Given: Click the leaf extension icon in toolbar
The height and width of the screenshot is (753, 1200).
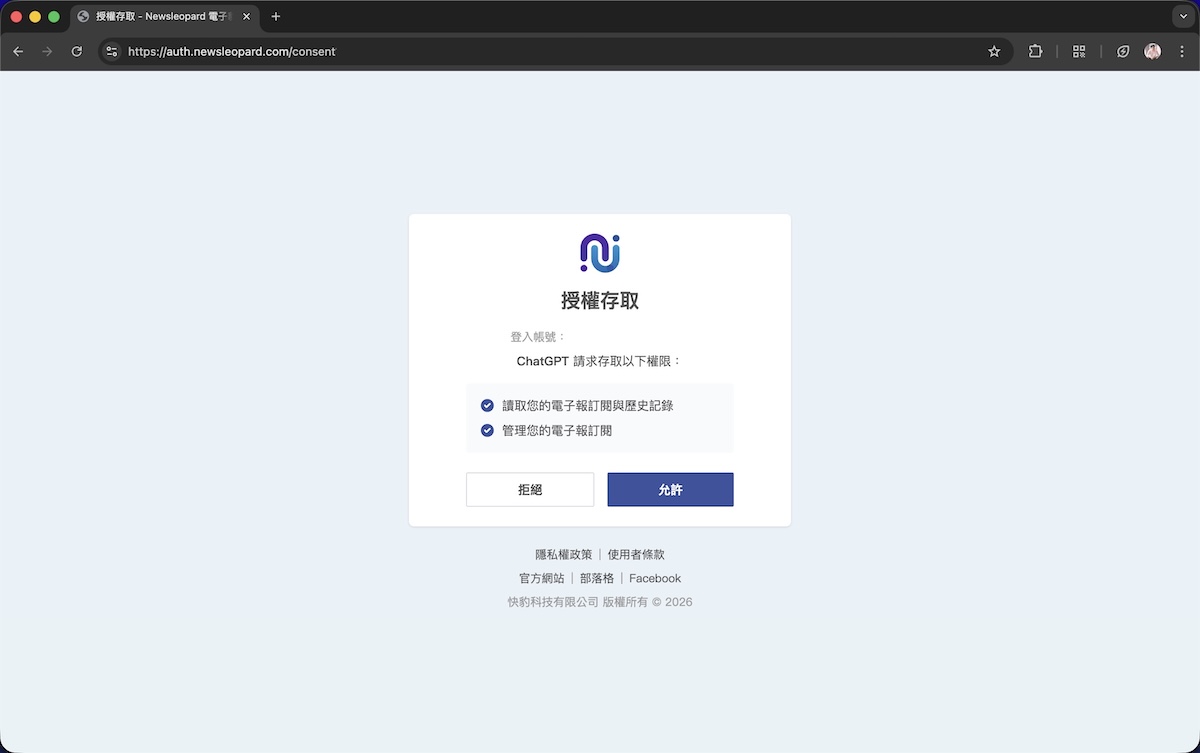Looking at the screenshot, I should click(x=1123, y=51).
